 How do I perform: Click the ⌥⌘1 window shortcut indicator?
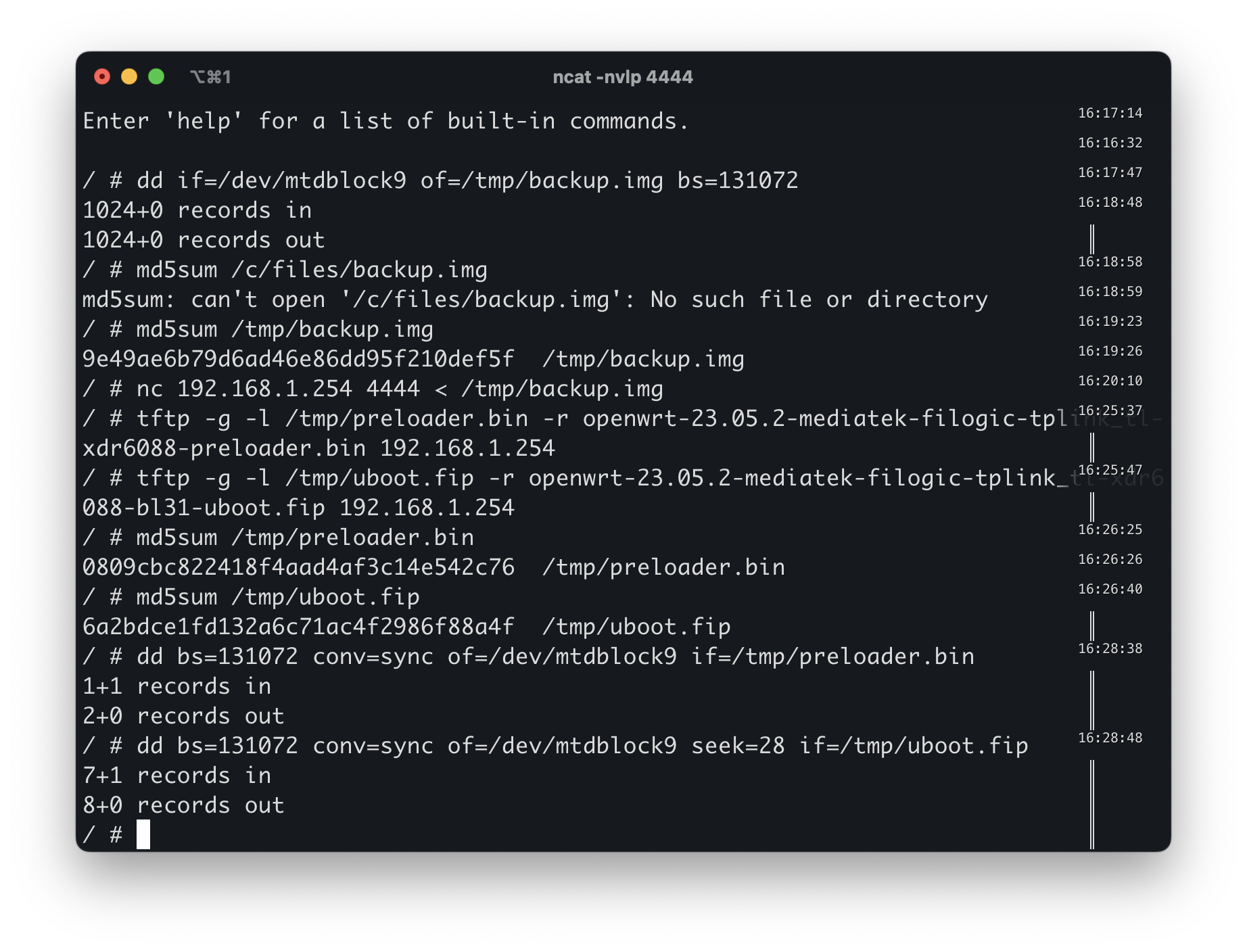pos(210,77)
